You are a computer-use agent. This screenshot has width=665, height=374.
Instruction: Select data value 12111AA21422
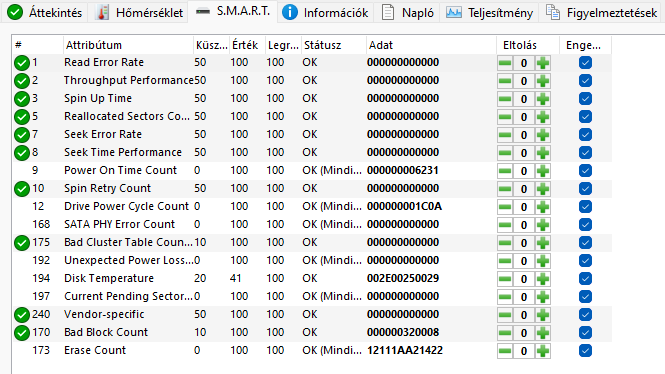click(x=405, y=350)
